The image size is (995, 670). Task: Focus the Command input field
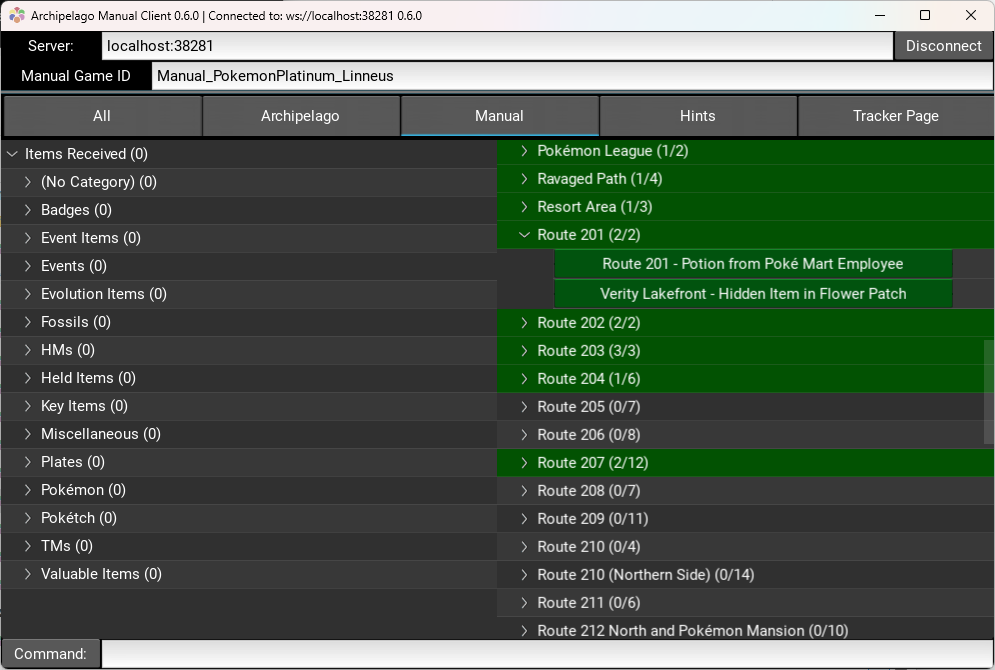coord(547,654)
